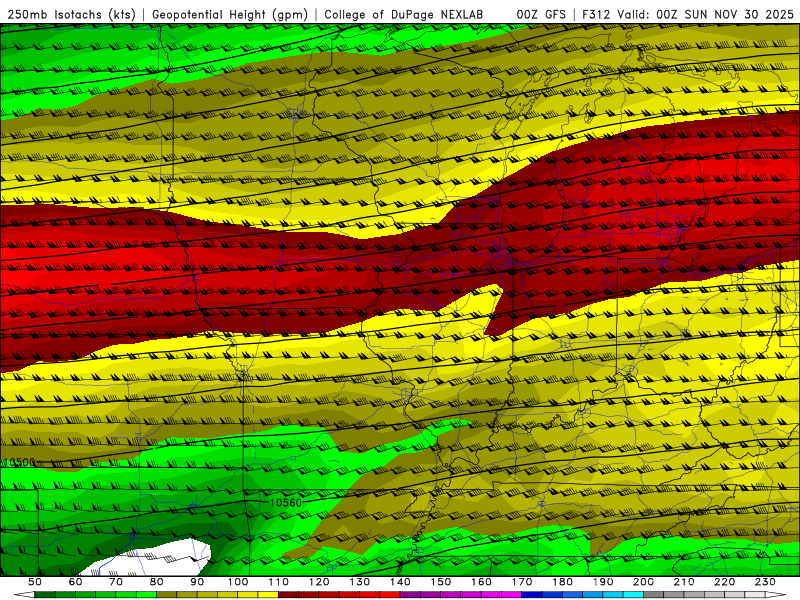Screen dimensions: 800x600
Task: Click the '70' legend value
Action: point(116,582)
